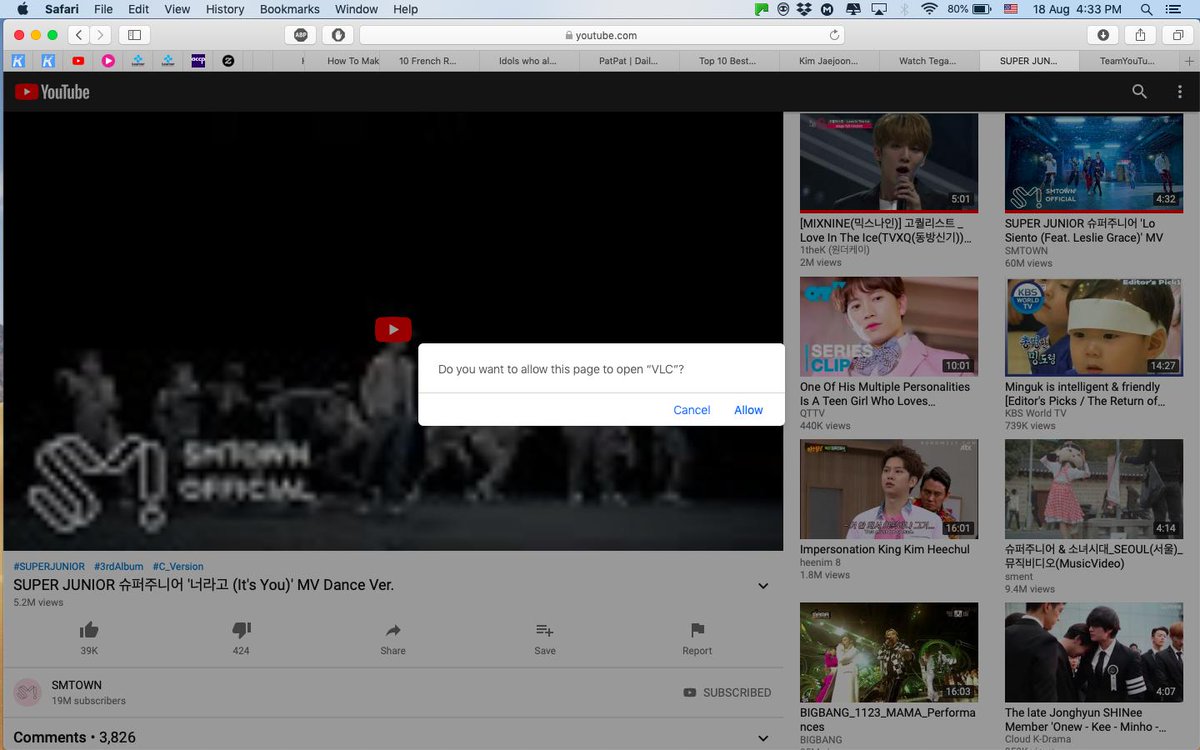Open YouTube search magnifier icon

pos(1139,91)
